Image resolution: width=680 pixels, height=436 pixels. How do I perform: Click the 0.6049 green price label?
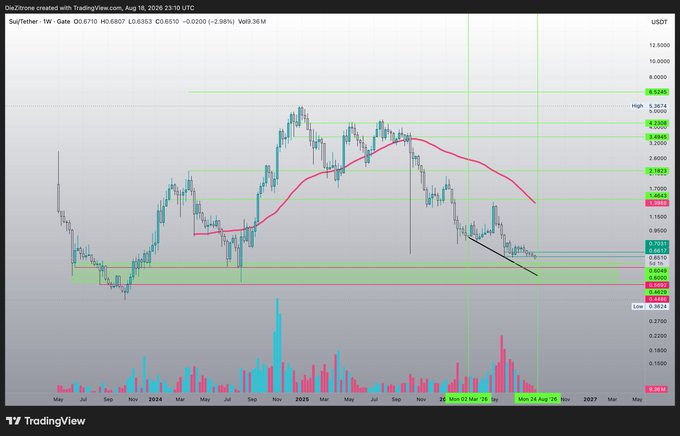pyautogui.click(x=657, y=271)
